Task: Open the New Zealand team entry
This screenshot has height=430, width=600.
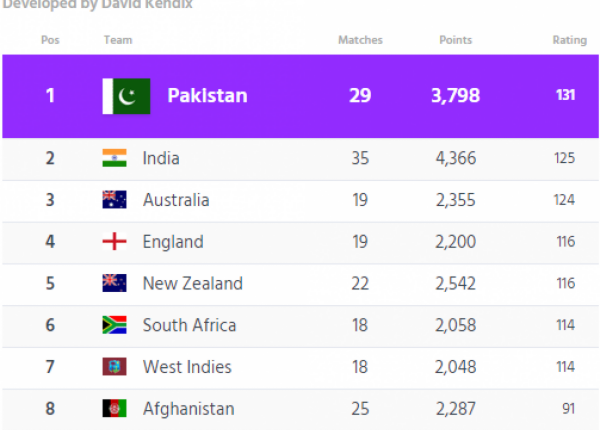Action: (192, 284)
